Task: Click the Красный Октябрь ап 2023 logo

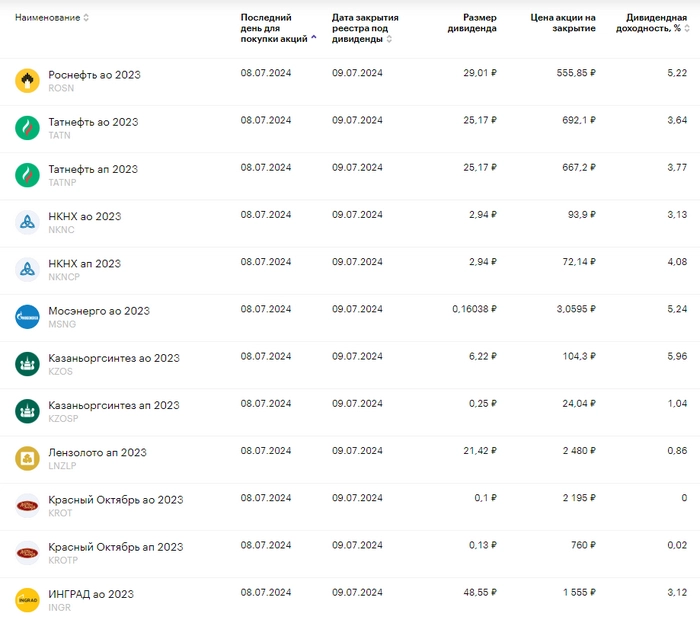Action: point(27,552)
